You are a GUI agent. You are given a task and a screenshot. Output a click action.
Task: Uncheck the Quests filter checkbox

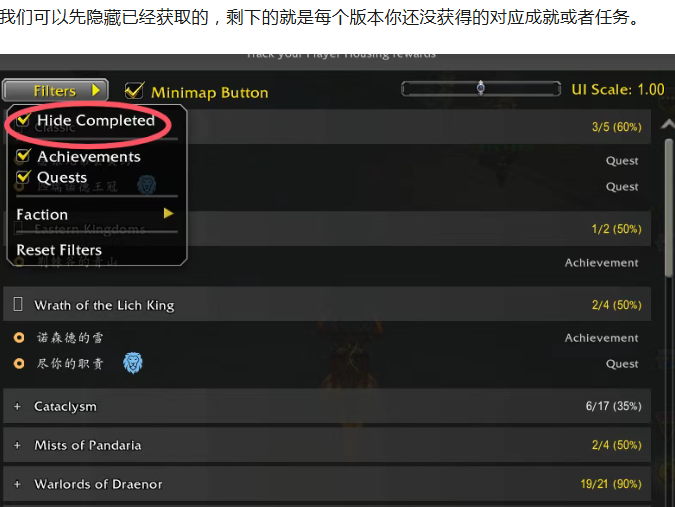click(23, 177)
